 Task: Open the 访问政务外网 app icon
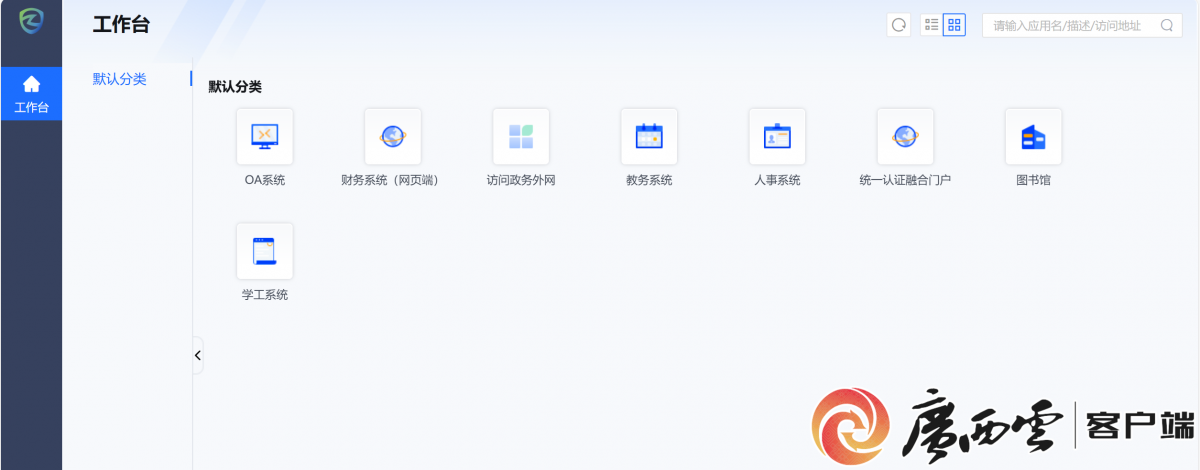click(x=521, y=136)
